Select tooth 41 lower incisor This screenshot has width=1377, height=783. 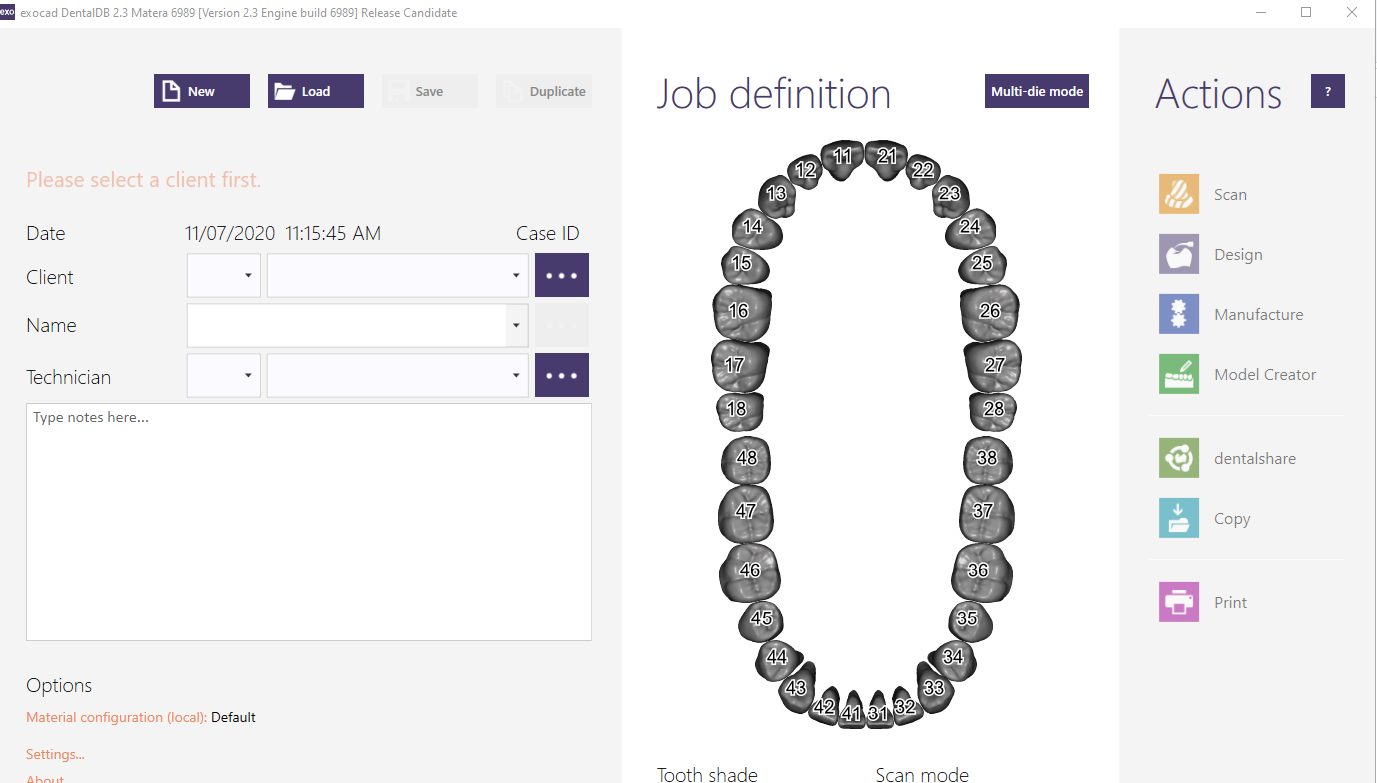pos(851,712)
